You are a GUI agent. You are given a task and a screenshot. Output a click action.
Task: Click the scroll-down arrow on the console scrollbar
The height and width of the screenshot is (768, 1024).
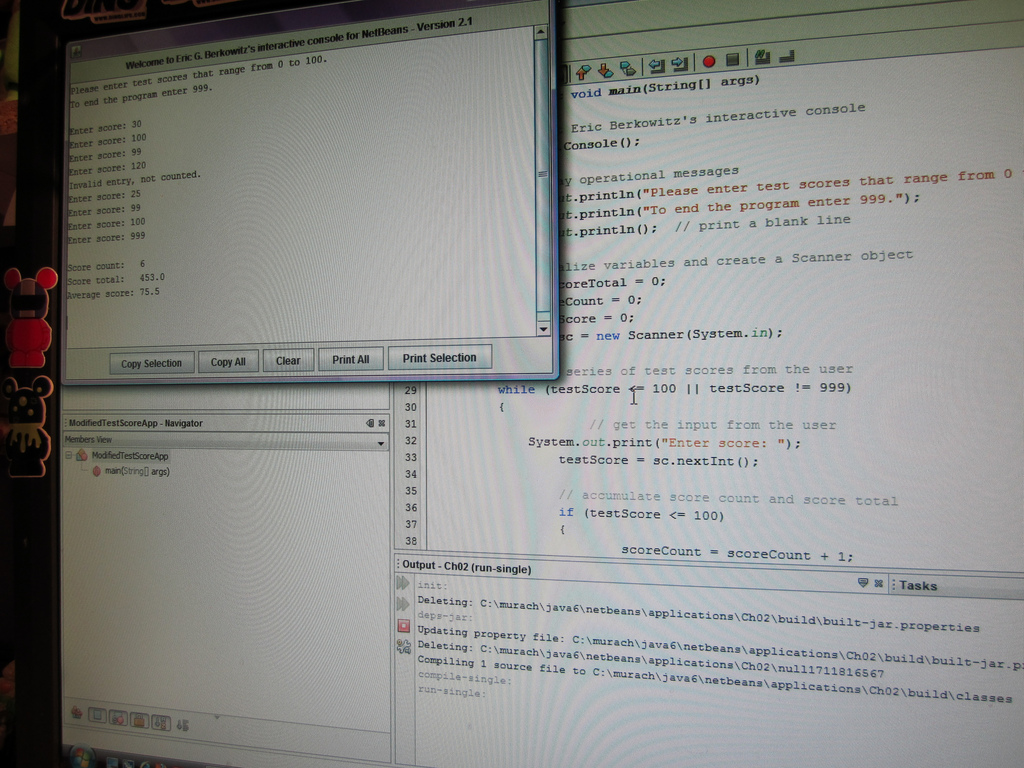click(x=543, y=327)
